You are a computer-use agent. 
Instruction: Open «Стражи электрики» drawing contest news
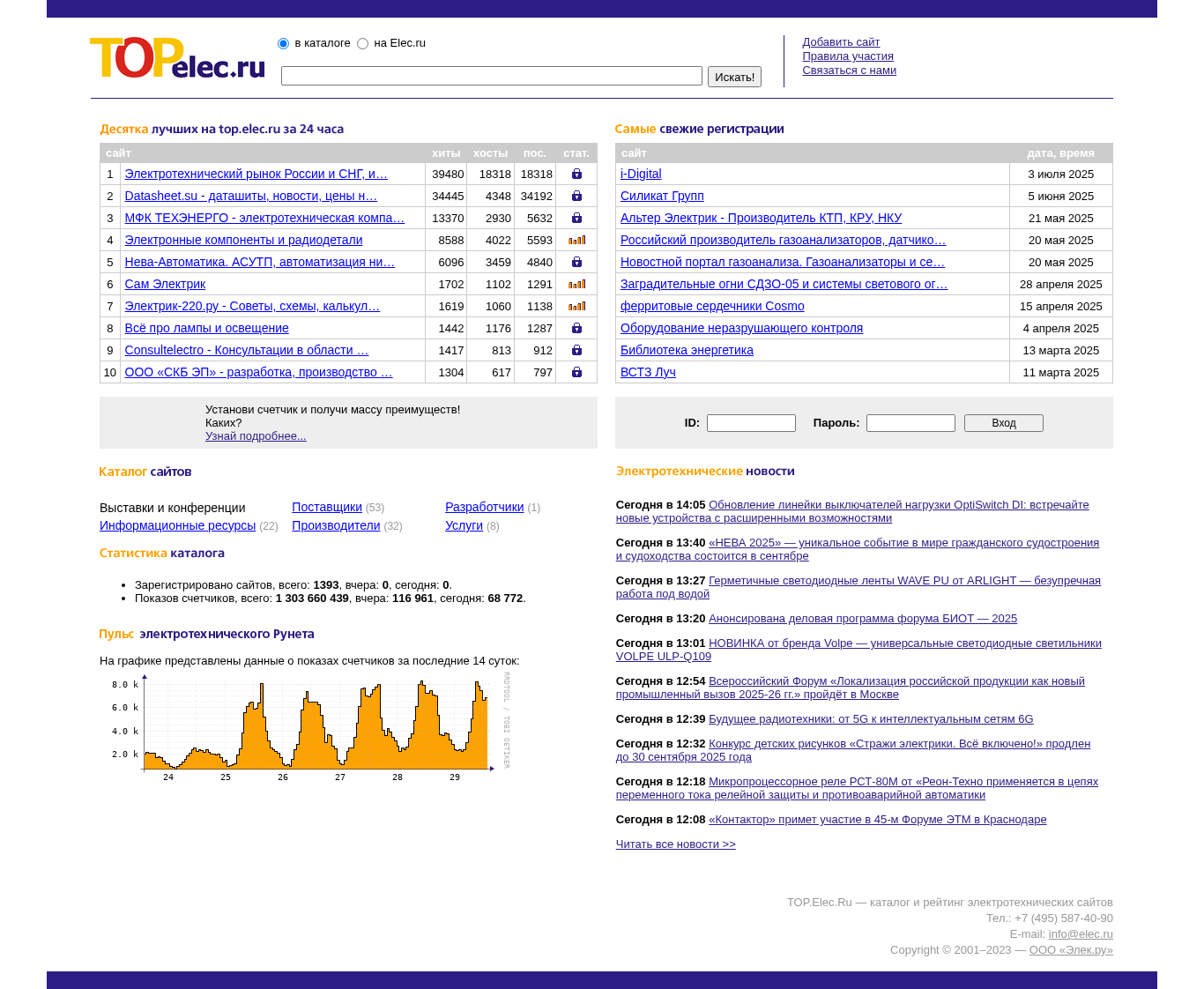click(853, 750)
